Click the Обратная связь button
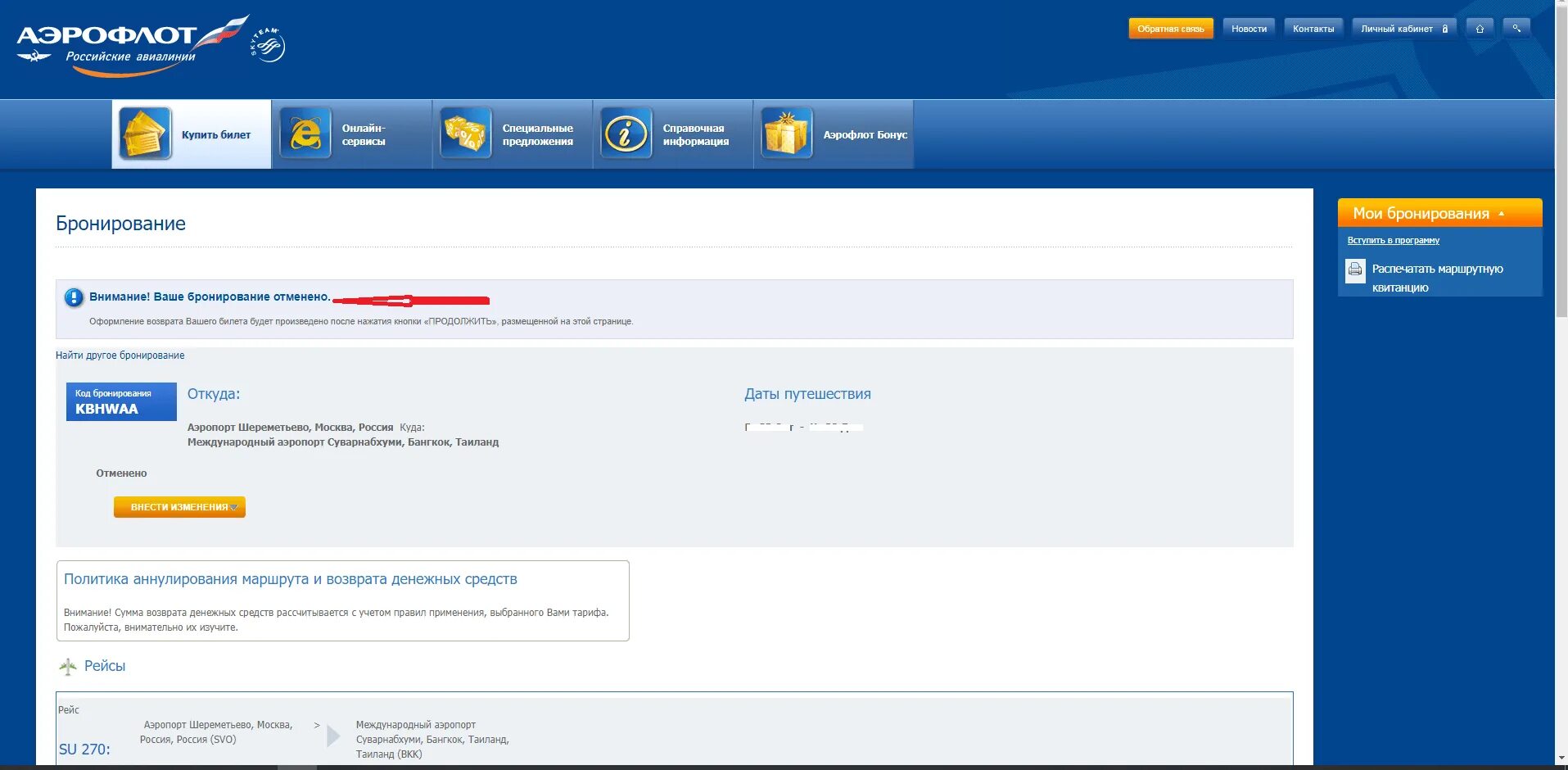The image size is (1568, 770). [1171, 29]
